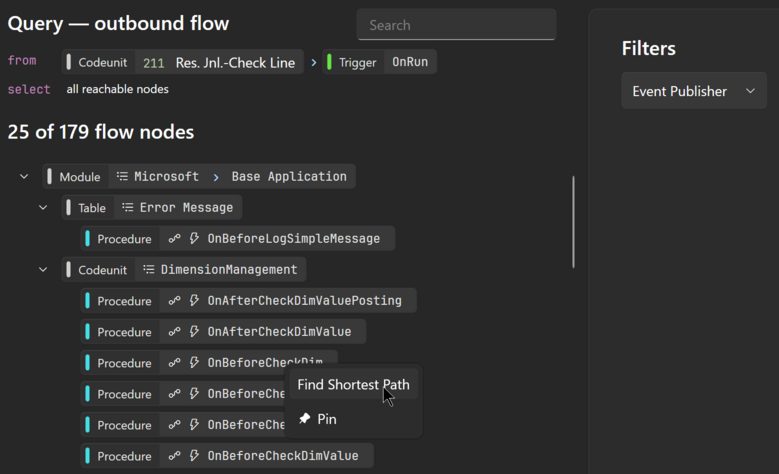Click the flow nodes list scrollbar

pyautogui.click(x=573, y=222)
